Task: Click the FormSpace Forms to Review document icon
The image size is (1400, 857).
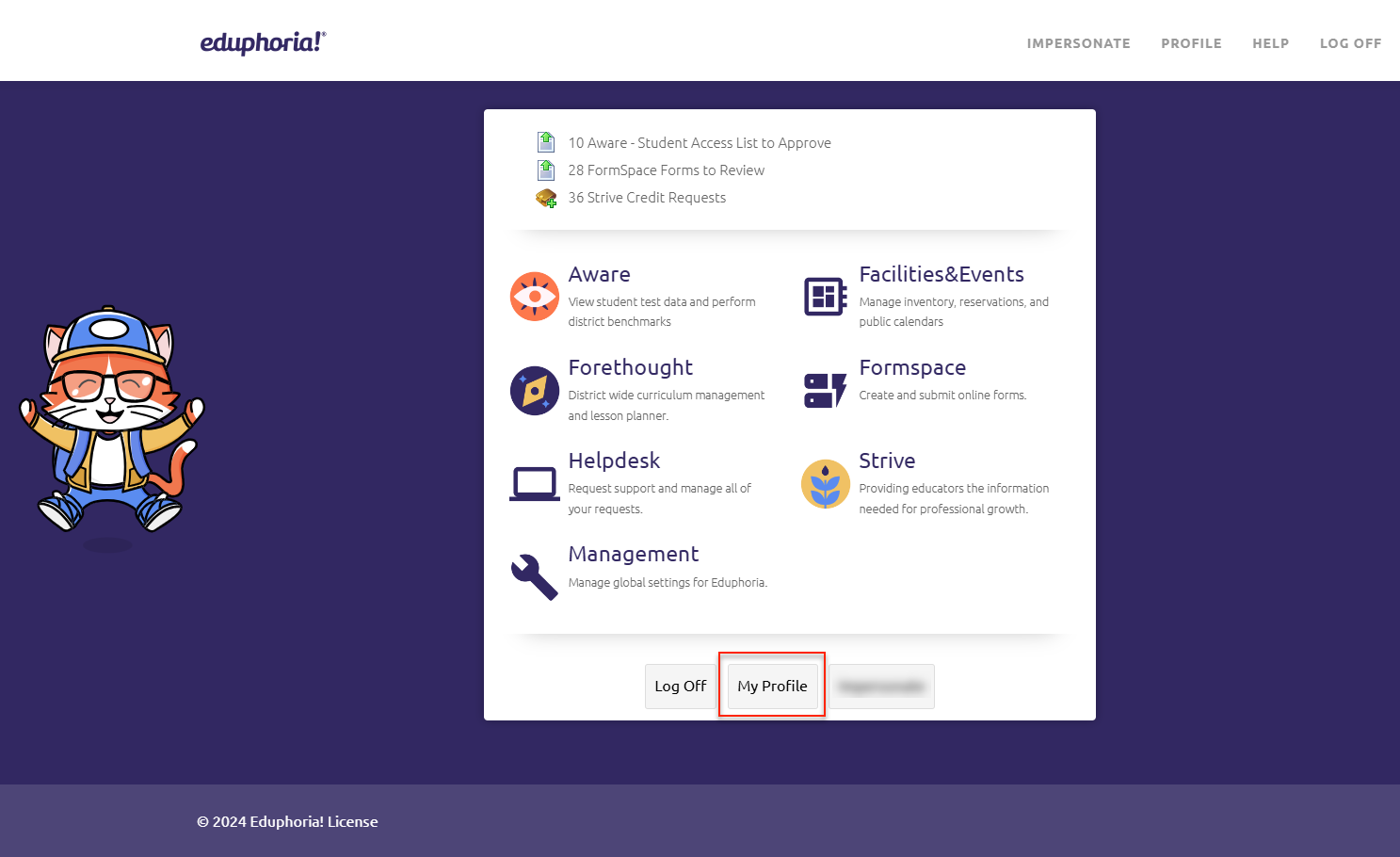Action: click(546, 170)
